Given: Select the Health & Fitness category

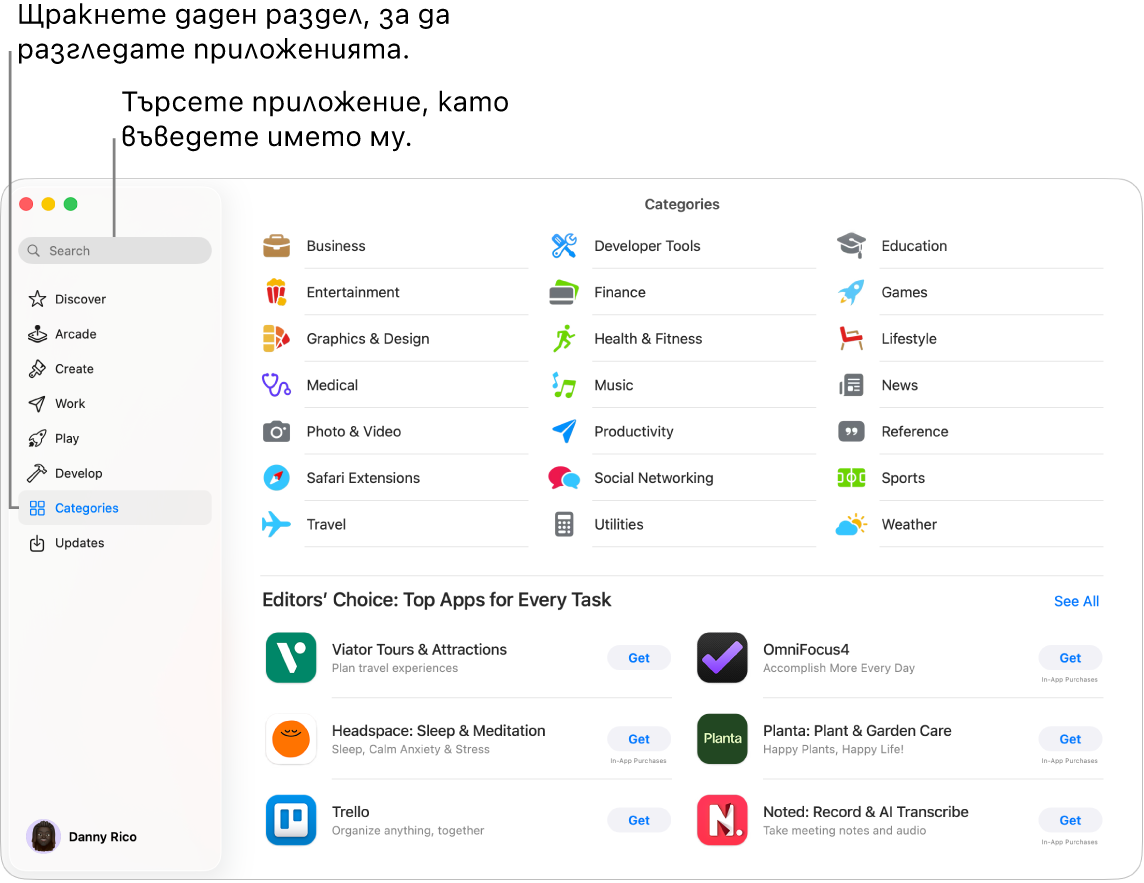Looking at the screenshot, I should point(648,339).
